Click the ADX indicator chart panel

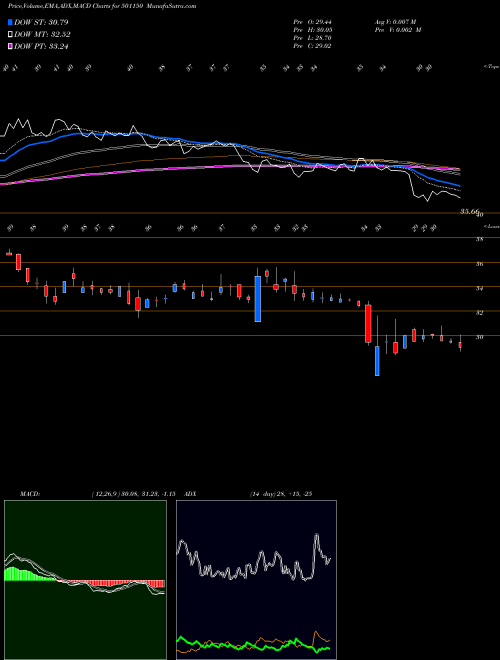pyautogui.click(x=256, y=580)
